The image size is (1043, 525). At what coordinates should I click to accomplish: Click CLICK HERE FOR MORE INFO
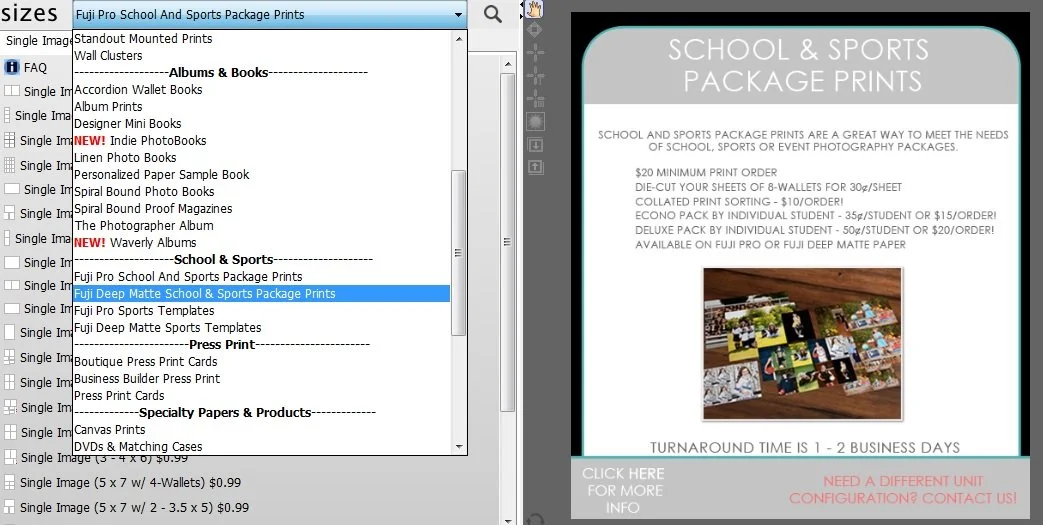click(623, 490)
